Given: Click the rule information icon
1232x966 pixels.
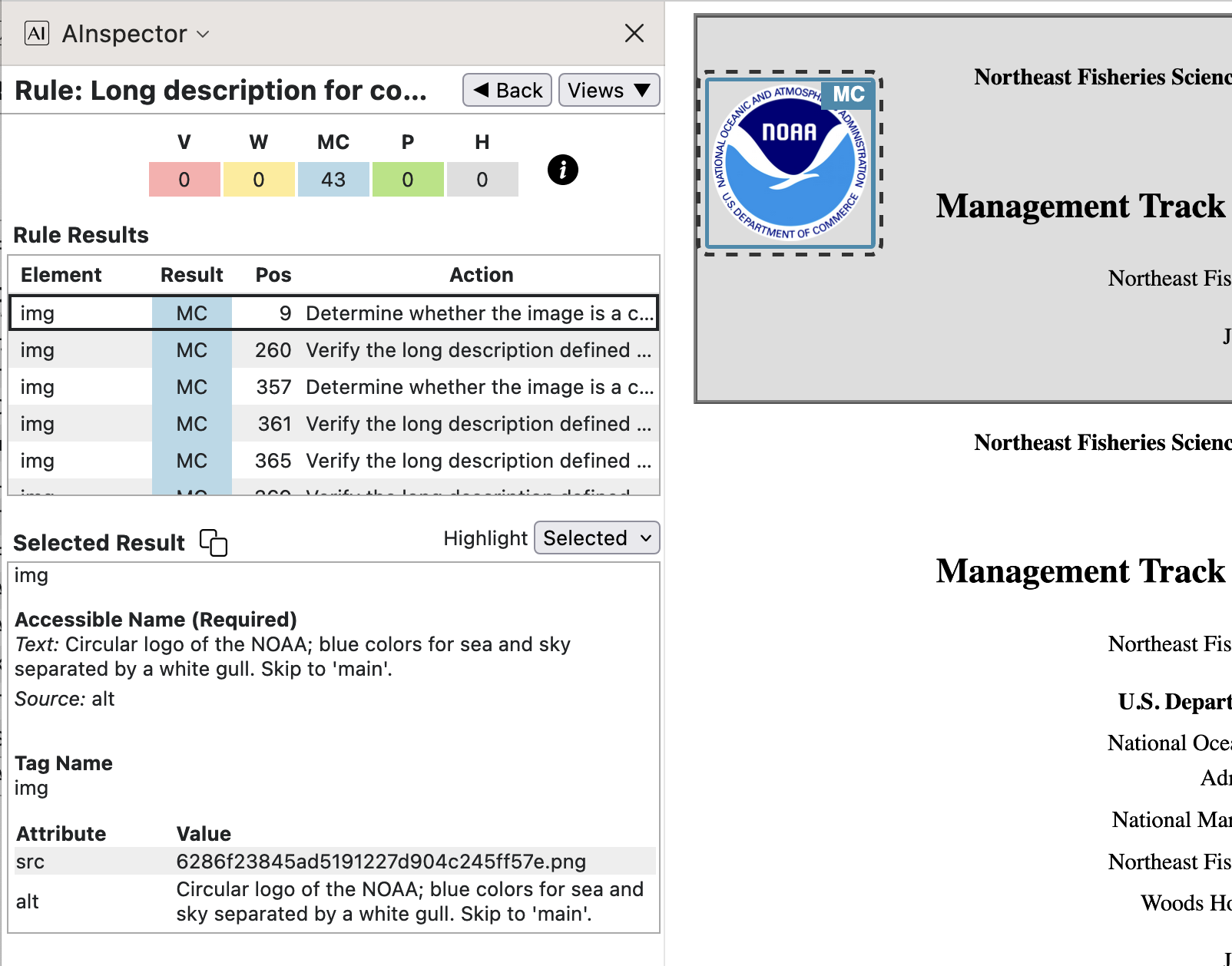Looking at the screenshot, I should point(562,170).
